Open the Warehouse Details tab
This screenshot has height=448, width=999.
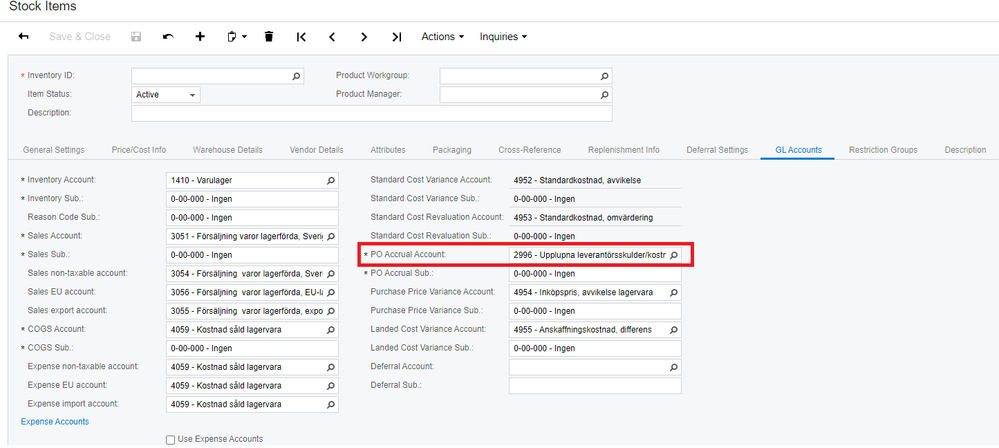point(227,150)
